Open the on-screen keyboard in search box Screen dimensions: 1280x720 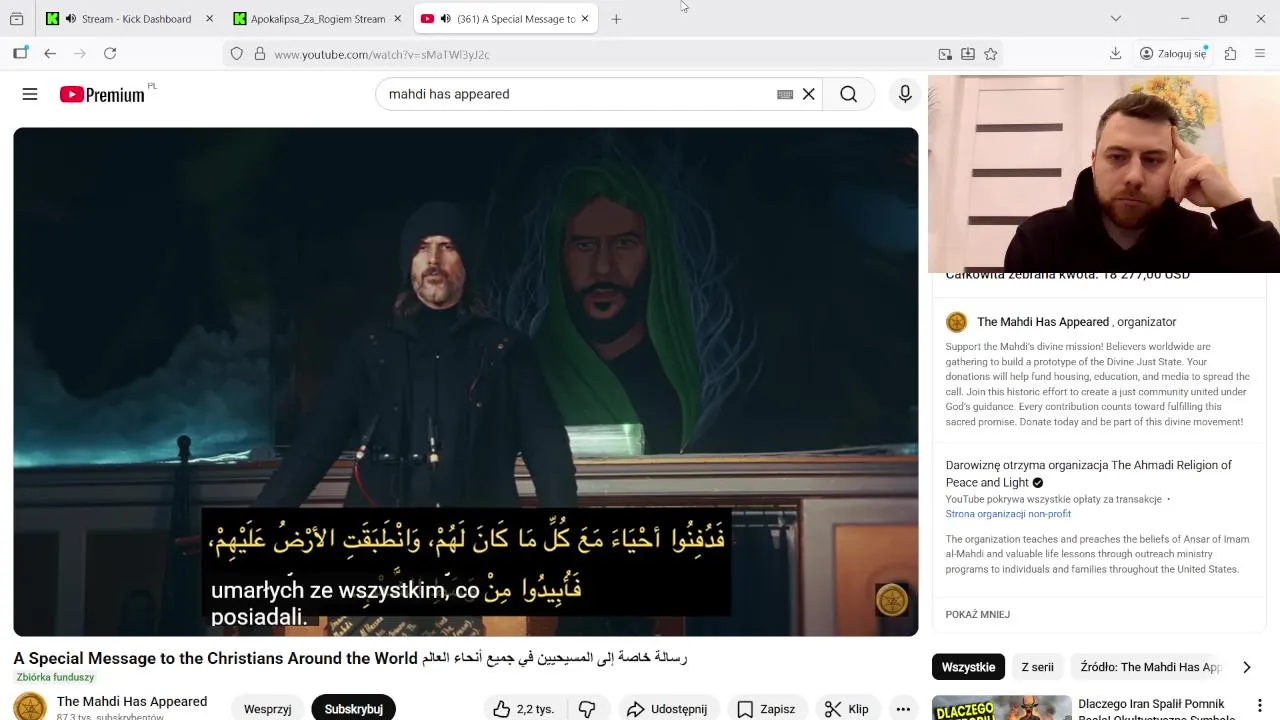pyautogui.click(x=785, y=94)
